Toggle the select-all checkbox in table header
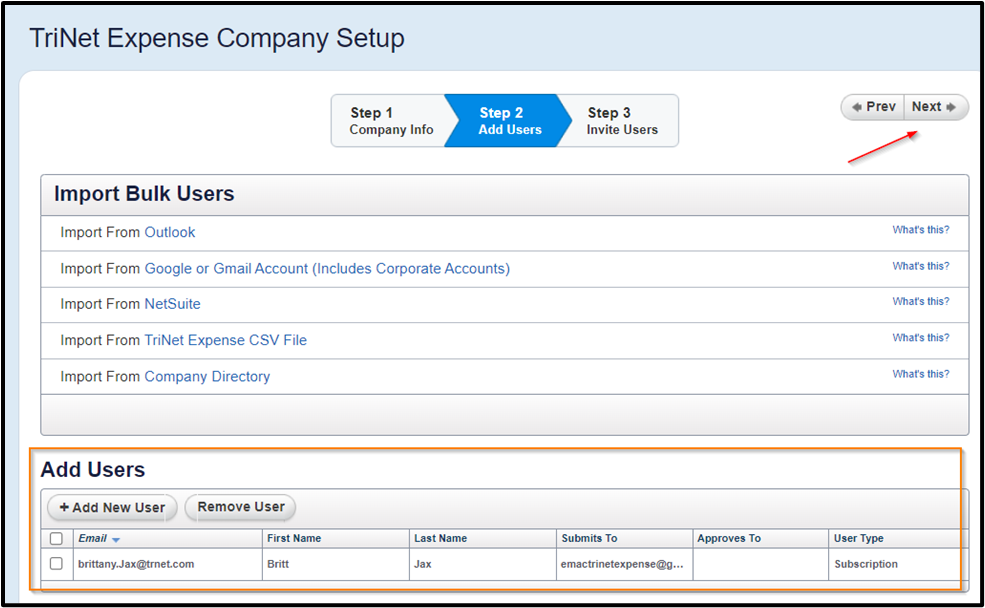 click(57, 539)
